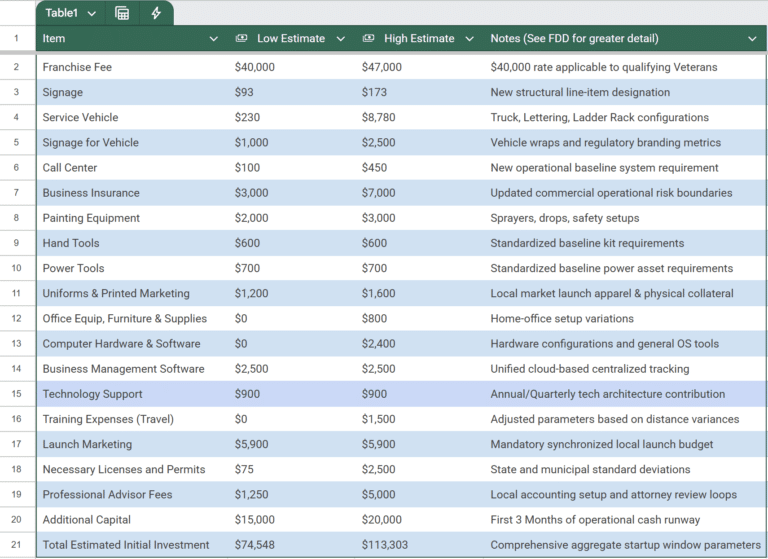Click note '$40,000 rate applicable to qualifying Veterans'

603,67
